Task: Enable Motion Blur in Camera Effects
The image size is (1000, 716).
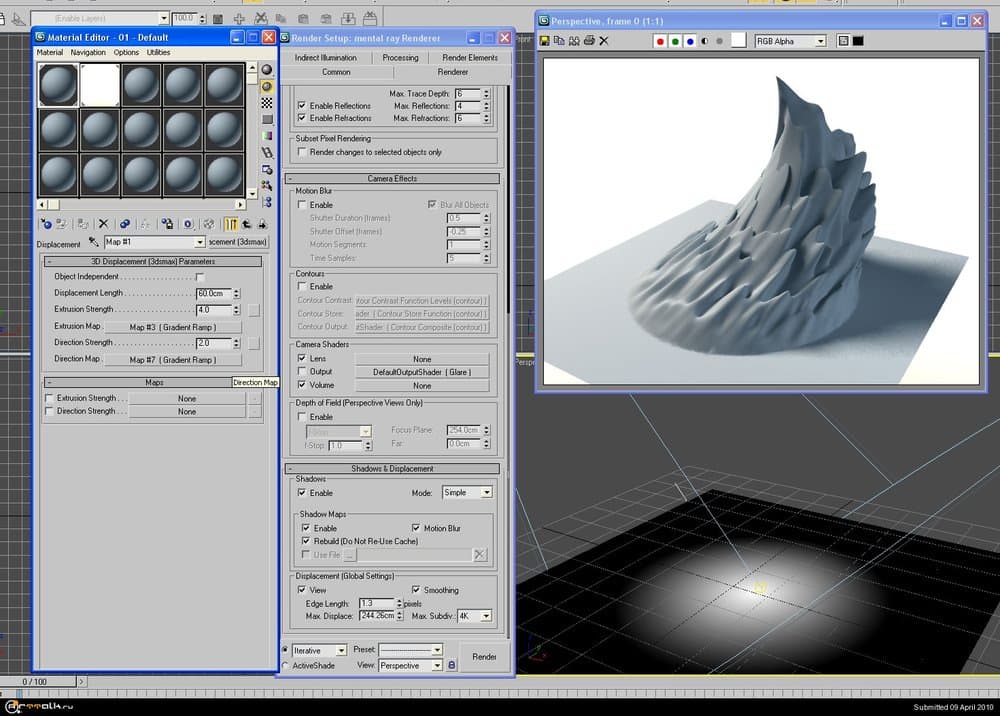Action: (x=303, y=204)
